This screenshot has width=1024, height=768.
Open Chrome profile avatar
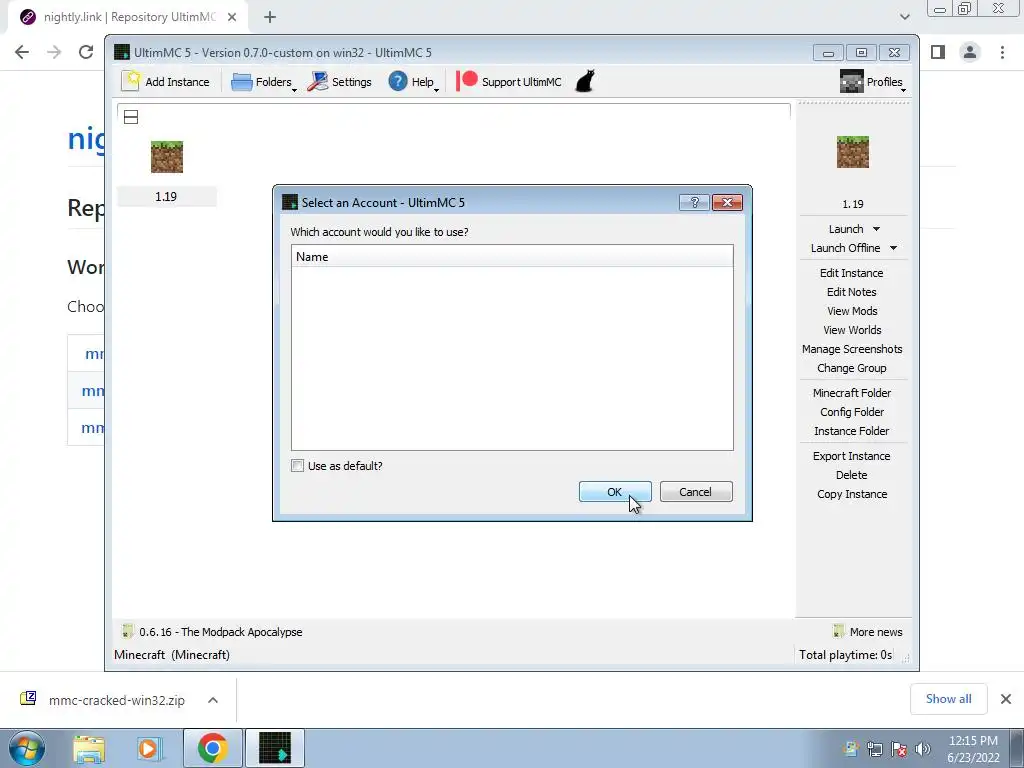pyautogui.click(x=970, y=52)
